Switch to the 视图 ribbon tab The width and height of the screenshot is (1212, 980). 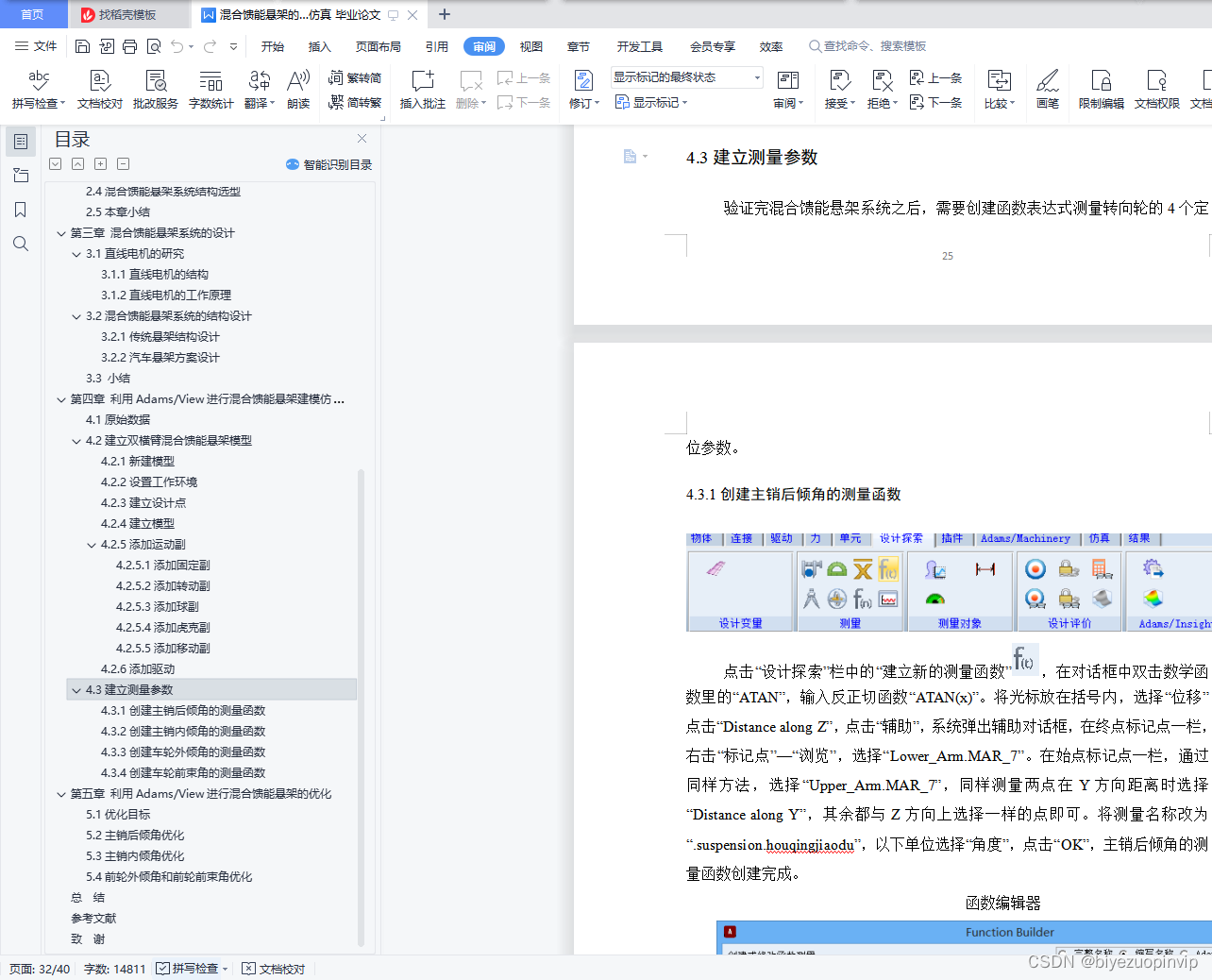[531, 46]
